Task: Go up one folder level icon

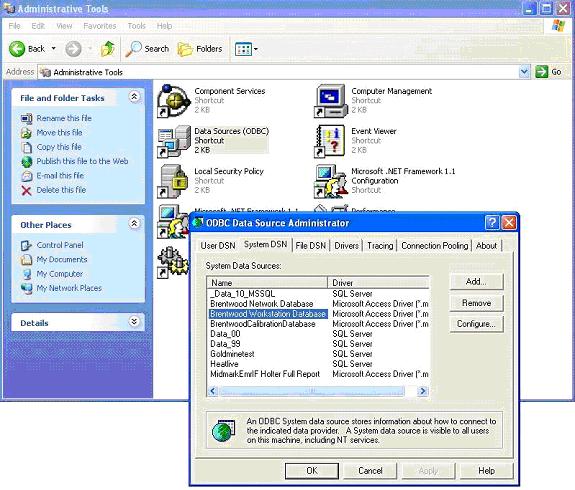Action: (108, 49)
